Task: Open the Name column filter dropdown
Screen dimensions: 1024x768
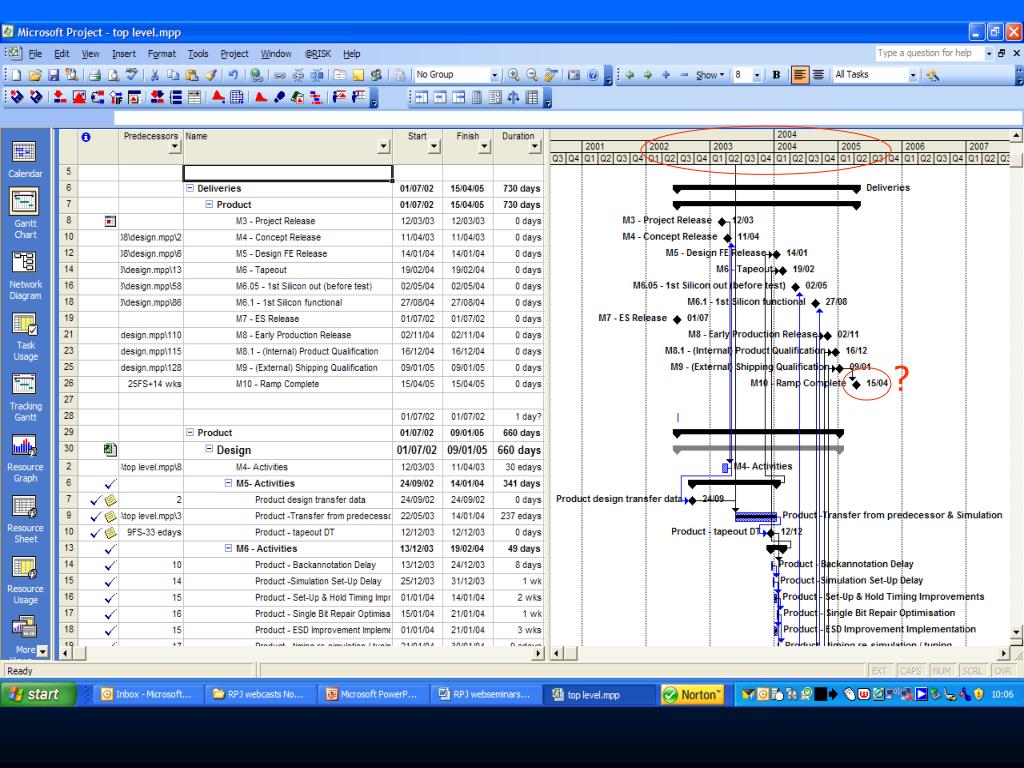Action: (x=384, y=147)
